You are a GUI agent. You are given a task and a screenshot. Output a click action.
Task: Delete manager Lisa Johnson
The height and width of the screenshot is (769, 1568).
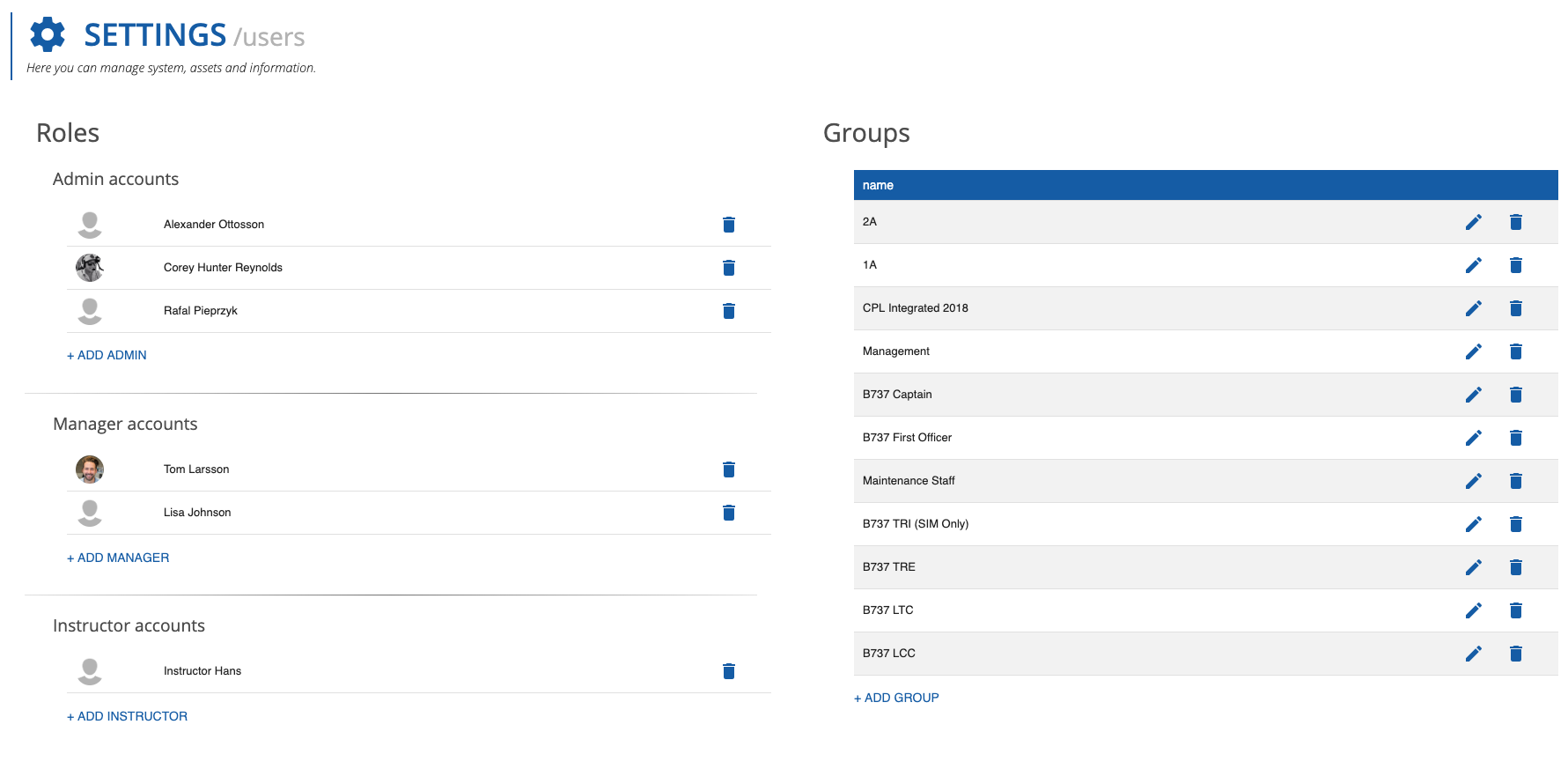729,513
